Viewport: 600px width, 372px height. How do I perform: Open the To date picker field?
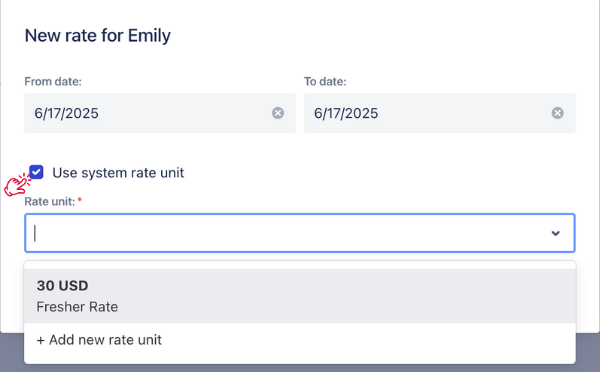coord(440,113)
